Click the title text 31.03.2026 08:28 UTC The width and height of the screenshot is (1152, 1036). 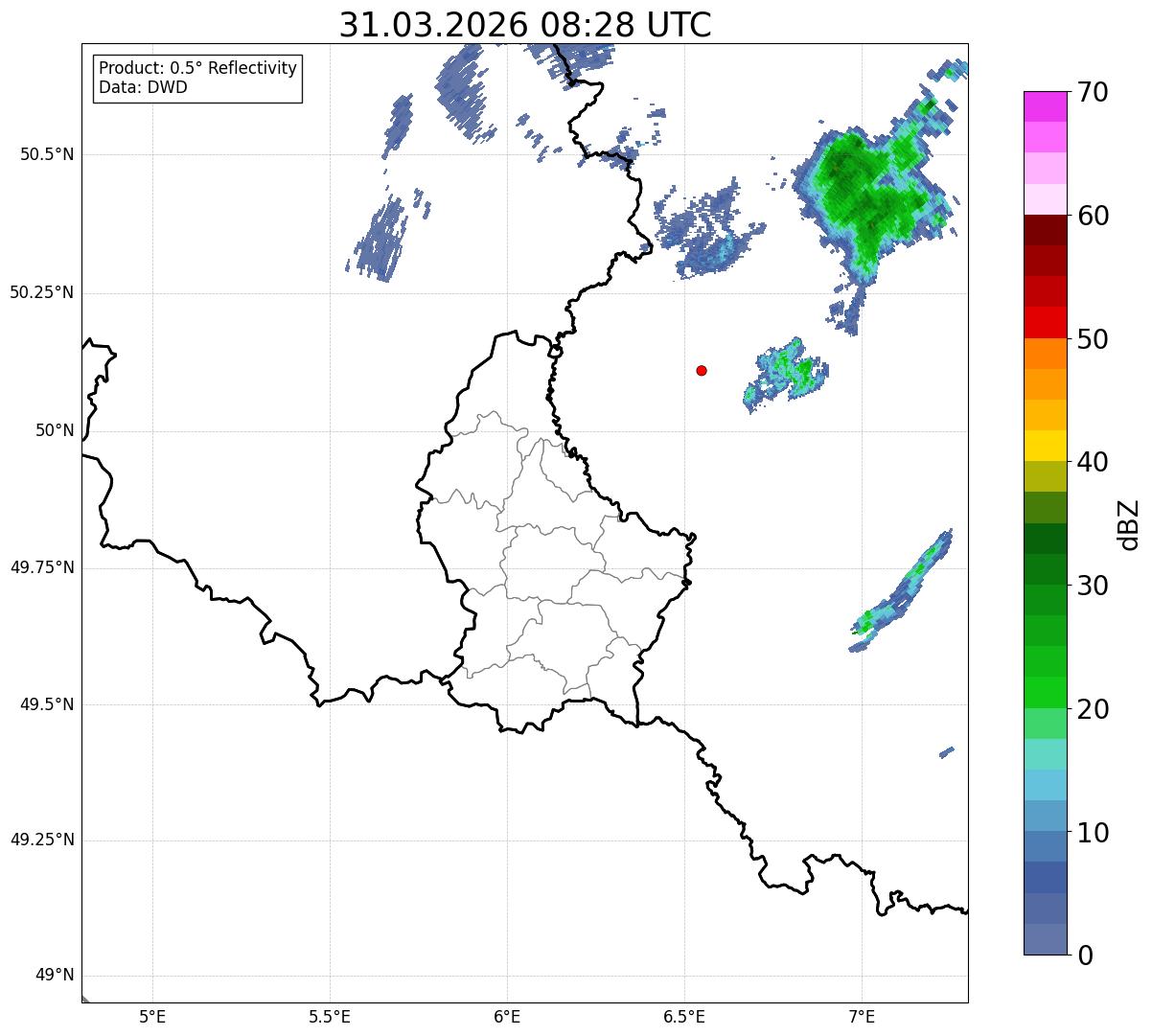click(x=525, y=25)
